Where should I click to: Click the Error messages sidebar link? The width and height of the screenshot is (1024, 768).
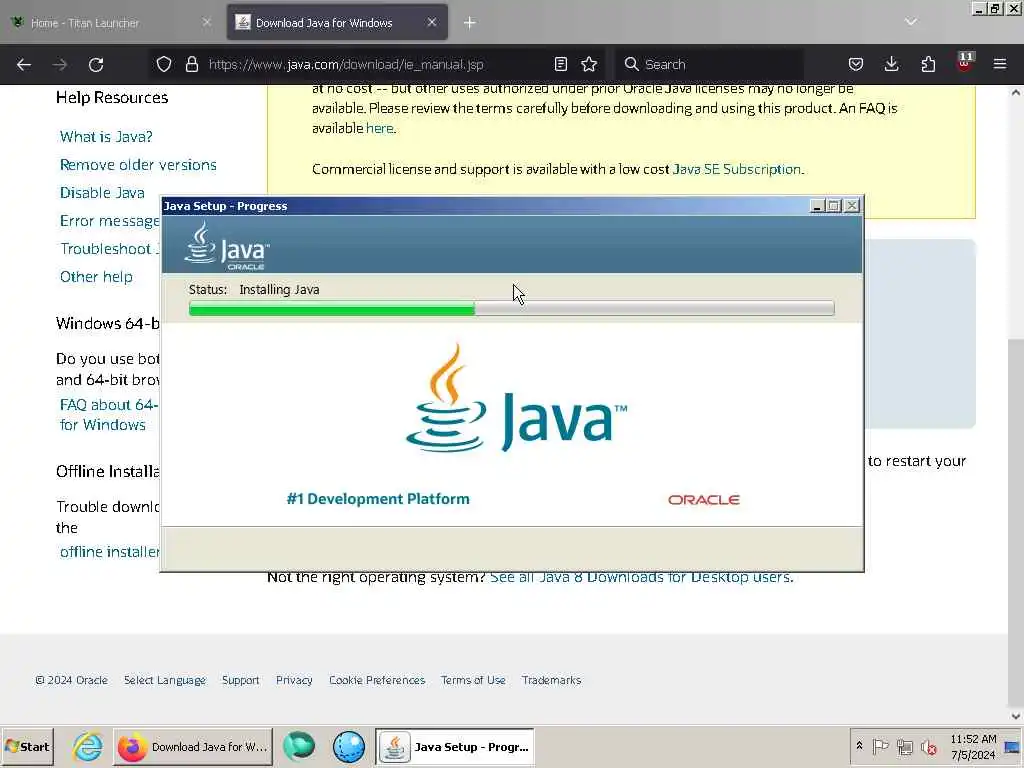click(x=109, y=221)
